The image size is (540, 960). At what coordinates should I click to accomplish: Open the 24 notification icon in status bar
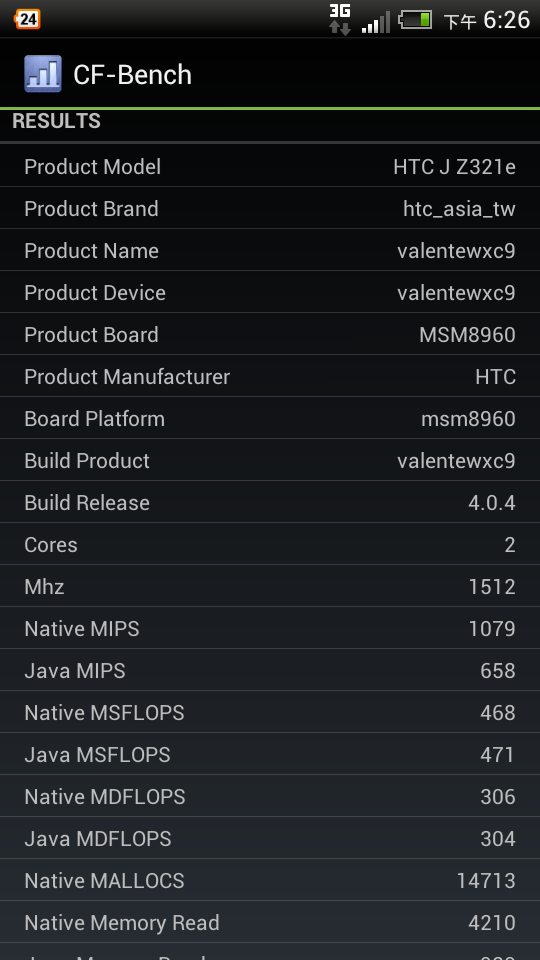[x=27, y=20]
